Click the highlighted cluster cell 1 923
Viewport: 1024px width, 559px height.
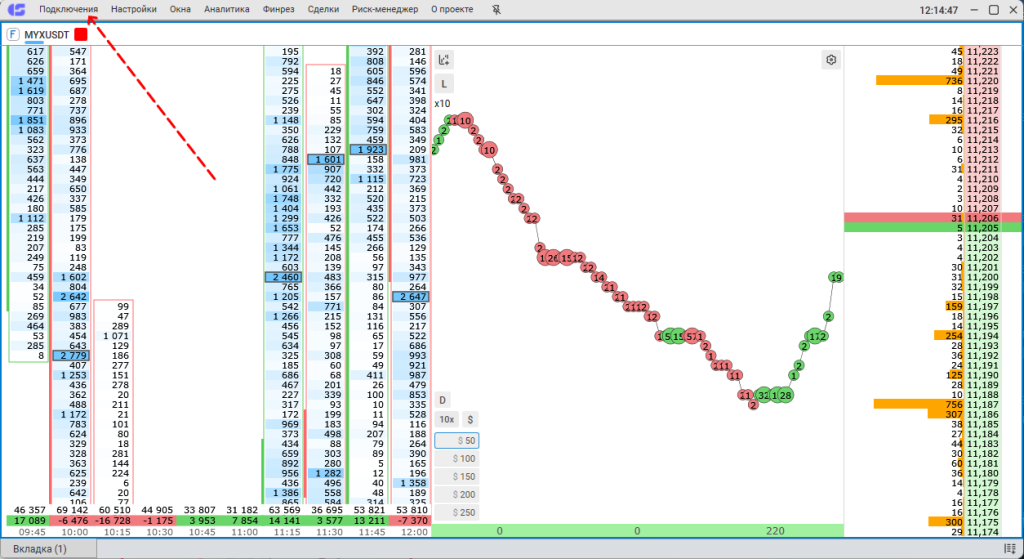(x=368, y=150)
